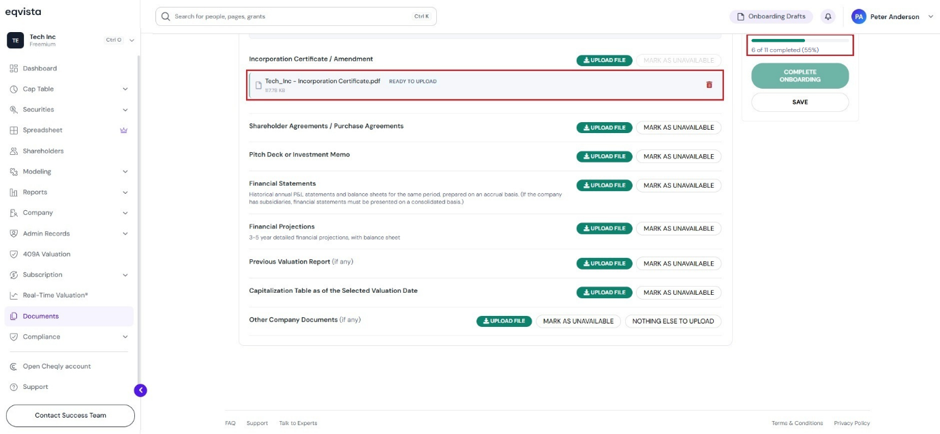940x434 pixels.
Task: Expand the Subscription submenu chevron
Action: 125,275
